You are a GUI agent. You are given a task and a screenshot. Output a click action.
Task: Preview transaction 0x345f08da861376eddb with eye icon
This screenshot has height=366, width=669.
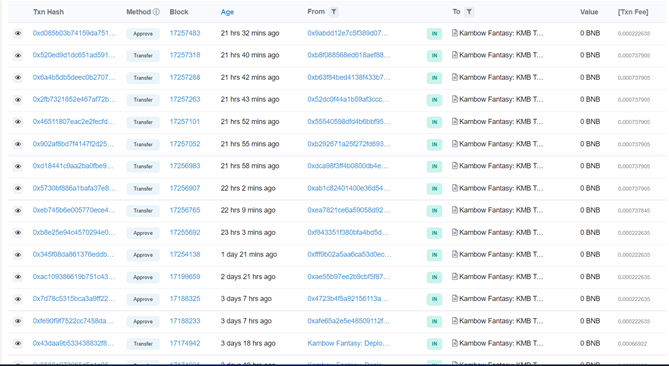click(x=17, y=255)
